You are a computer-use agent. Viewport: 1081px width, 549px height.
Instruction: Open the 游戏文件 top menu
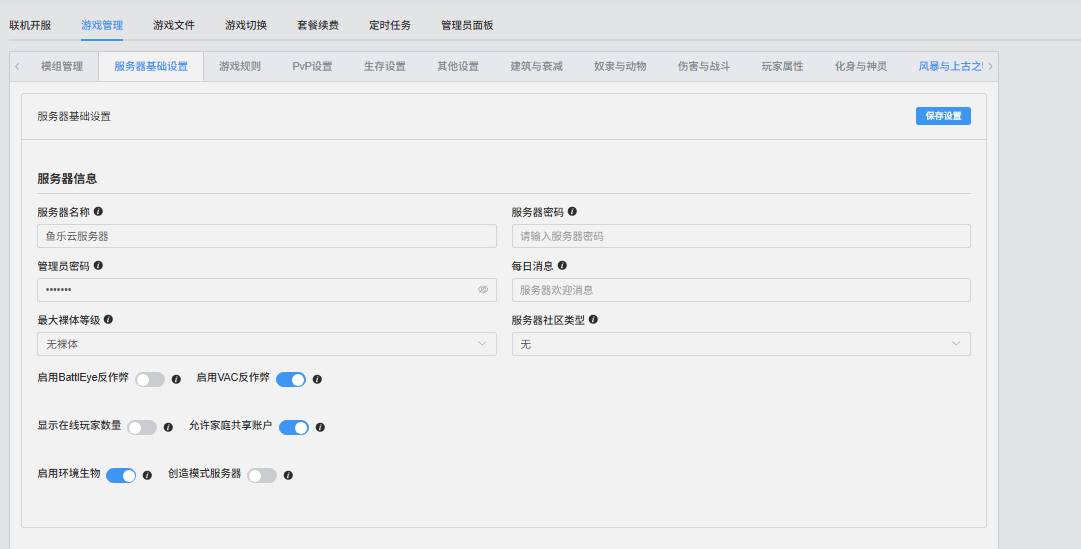174,25
